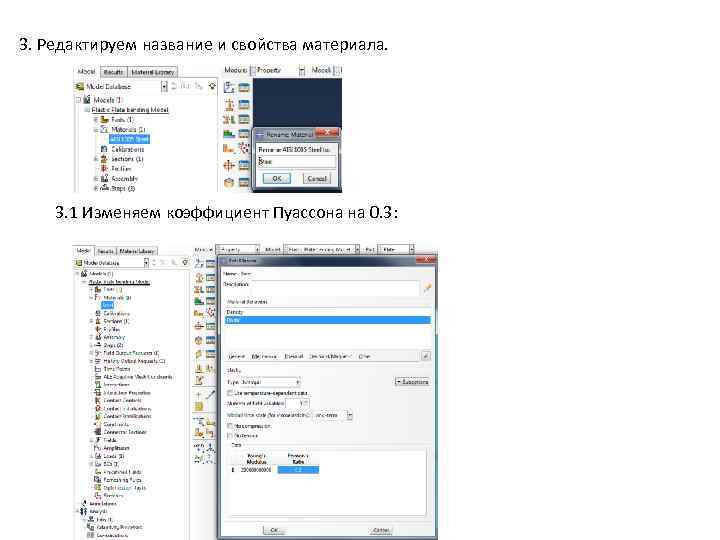Click the Material Manager icon beside the Edit Material dialog
Viewport: 720px width, 540px height.
point(210,264)
